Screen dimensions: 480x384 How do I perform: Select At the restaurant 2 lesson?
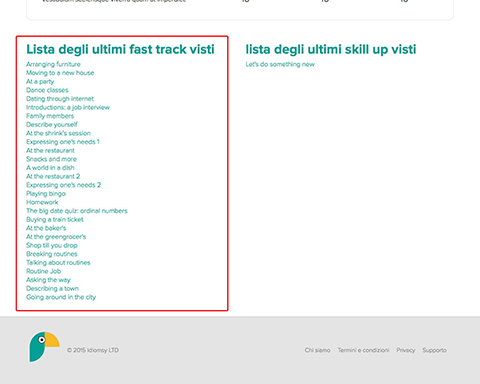tap(53, 177)
